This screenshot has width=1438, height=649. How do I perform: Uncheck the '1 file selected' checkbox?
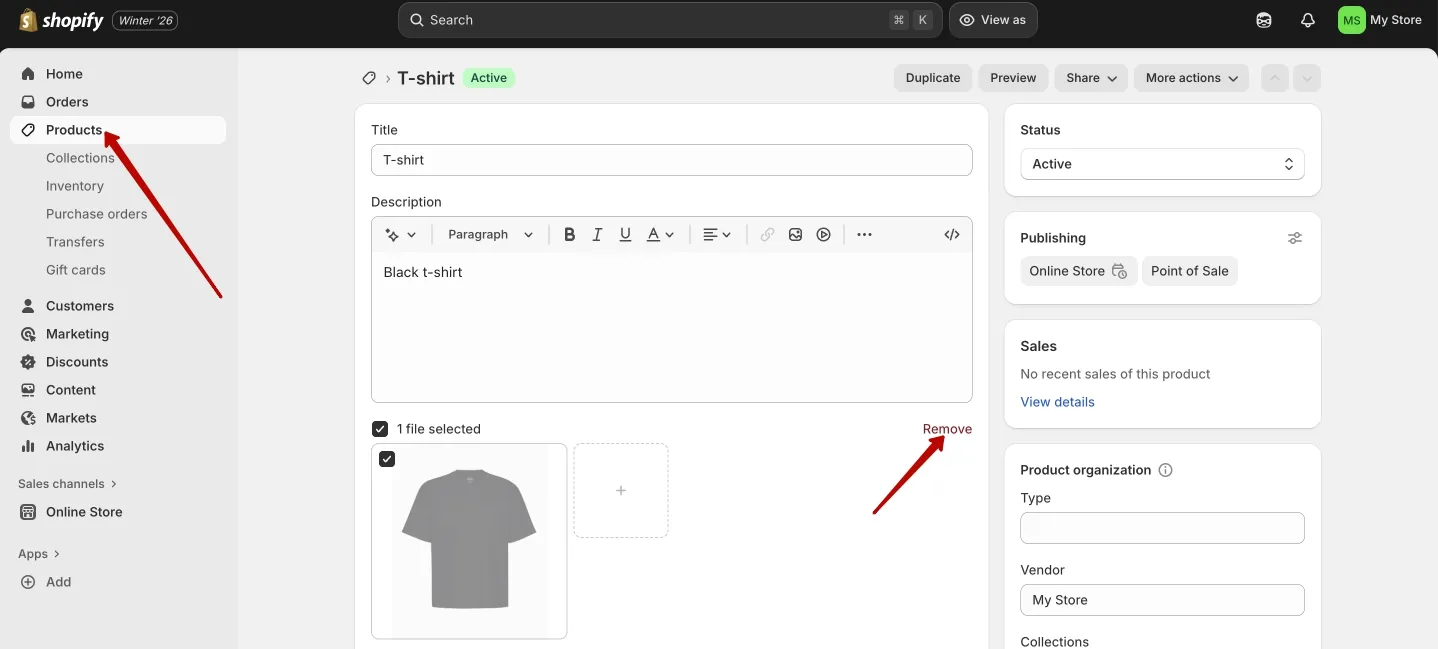[379, 427]
